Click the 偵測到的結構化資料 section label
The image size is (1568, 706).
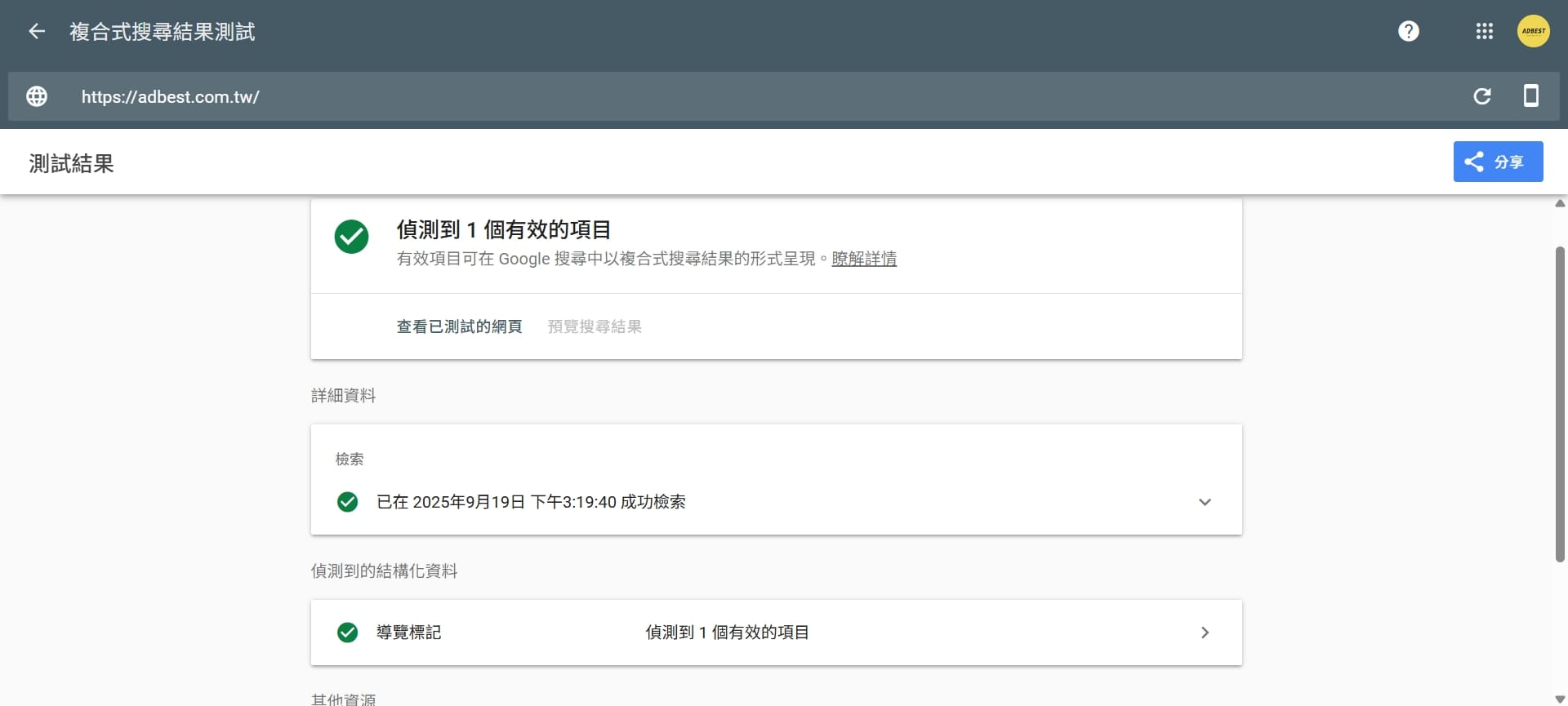tap(384, 571)
